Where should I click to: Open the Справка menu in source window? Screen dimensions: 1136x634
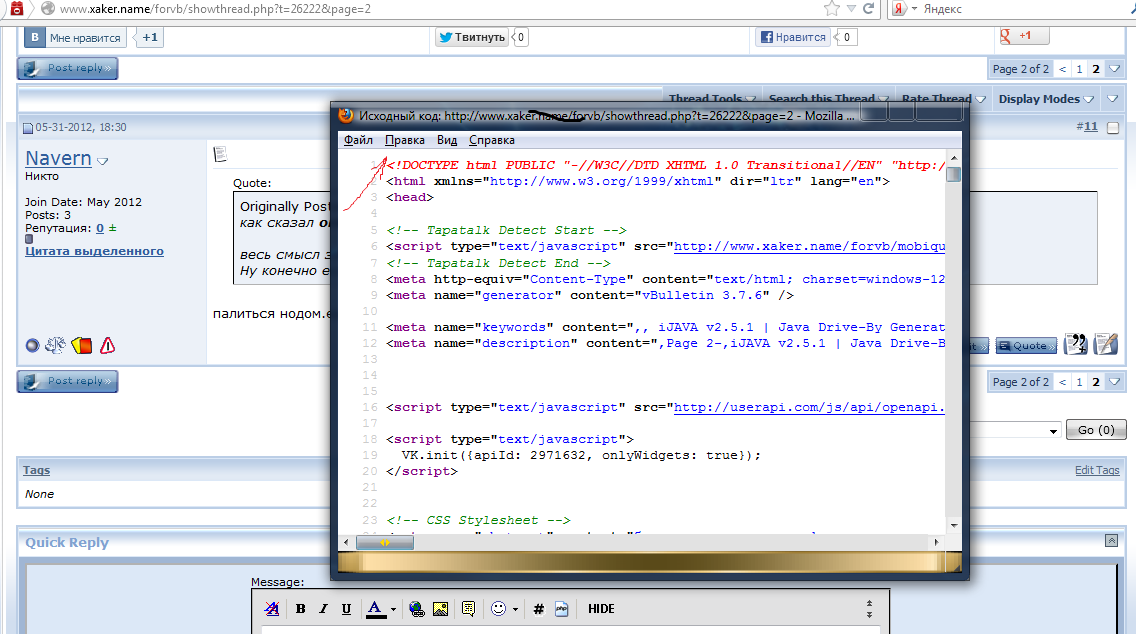click(x=492, y=140)
